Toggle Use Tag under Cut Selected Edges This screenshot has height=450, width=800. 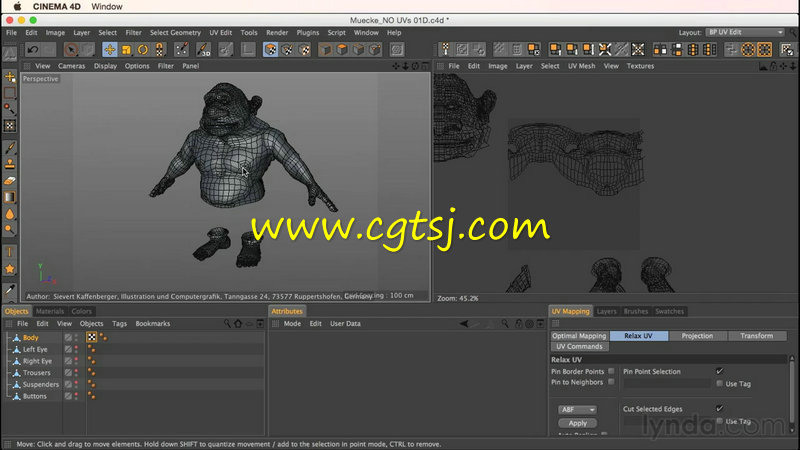719,421
